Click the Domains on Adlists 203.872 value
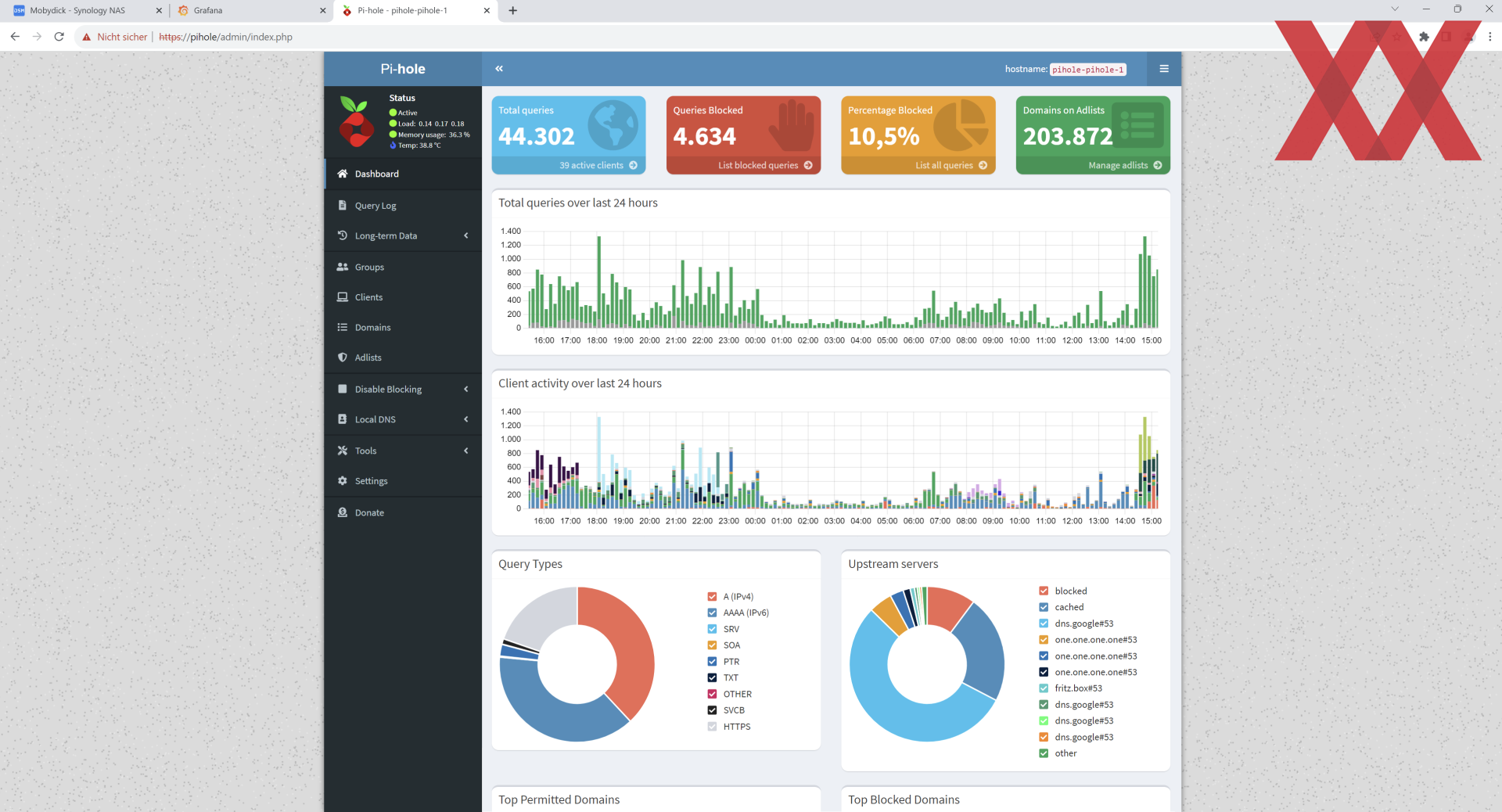Screen dimensions: 1502x812 point(1068,136)
